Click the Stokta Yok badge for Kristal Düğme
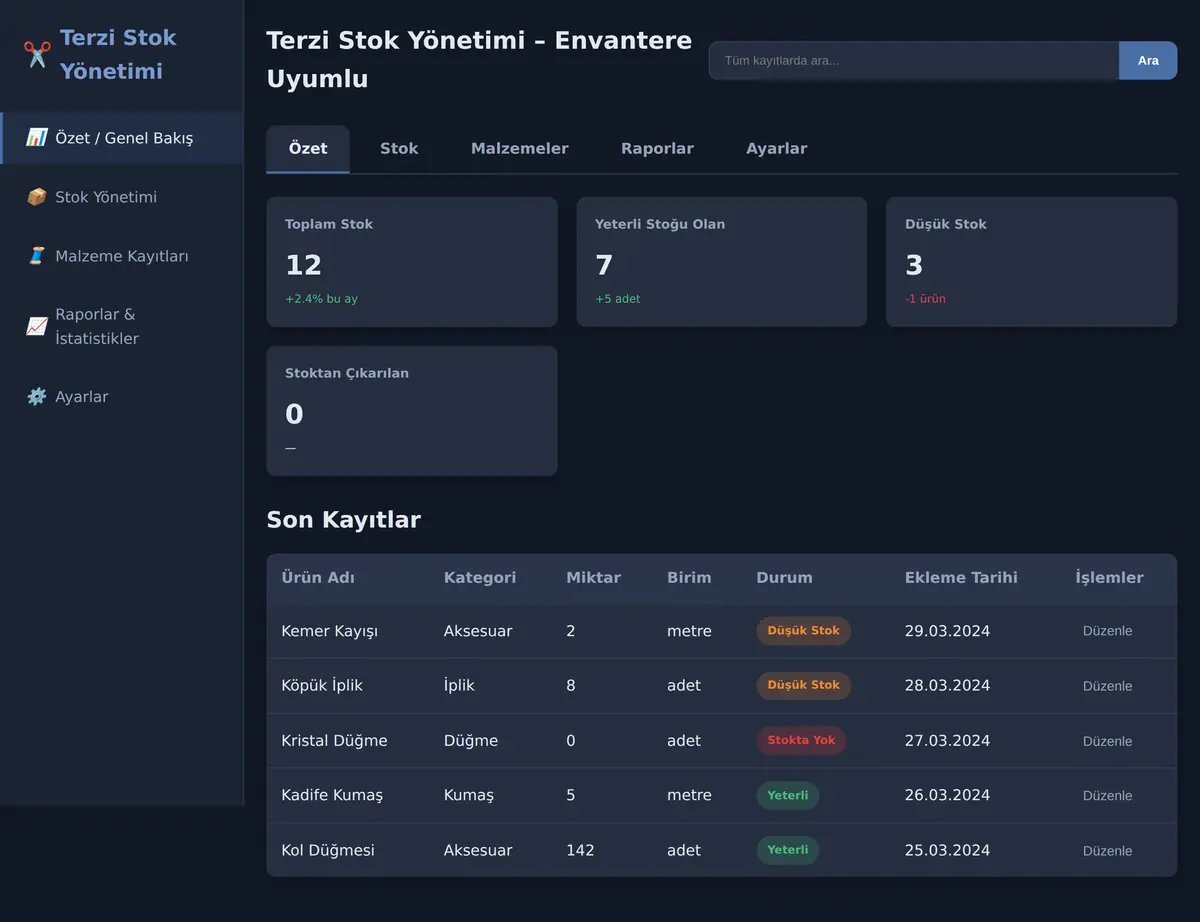This screenshot has width=1200, height=922. click(x=801, y=741)
